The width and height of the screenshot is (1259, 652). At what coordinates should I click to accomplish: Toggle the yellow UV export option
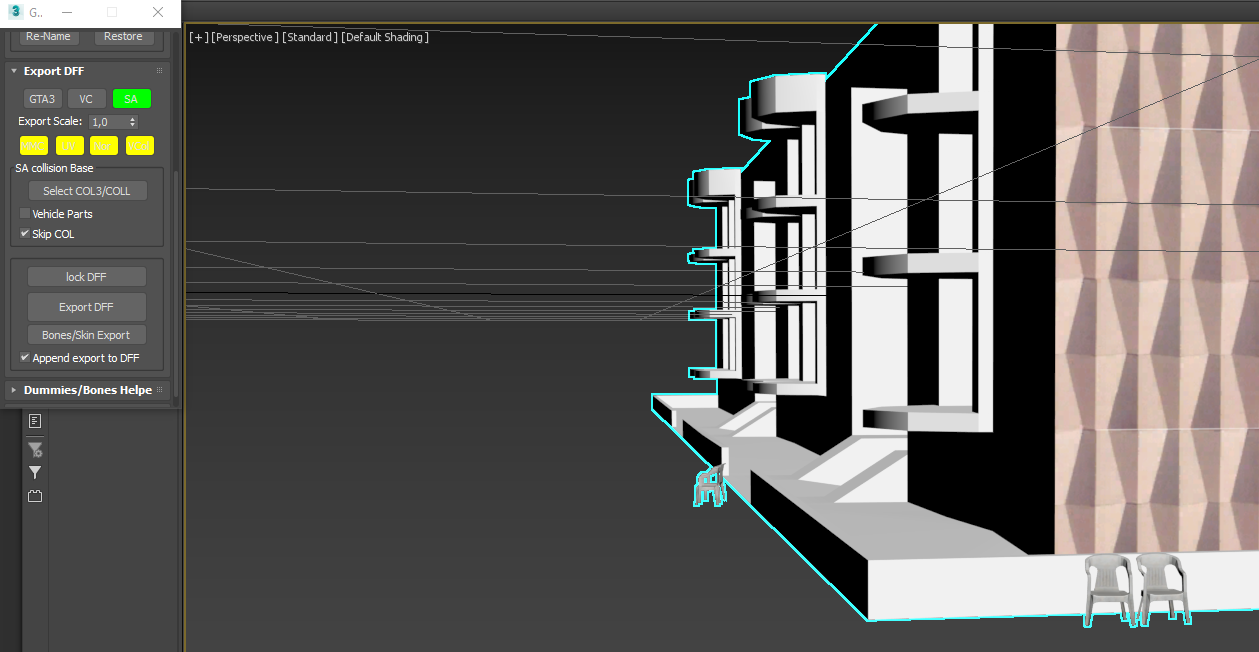(69, 146)
